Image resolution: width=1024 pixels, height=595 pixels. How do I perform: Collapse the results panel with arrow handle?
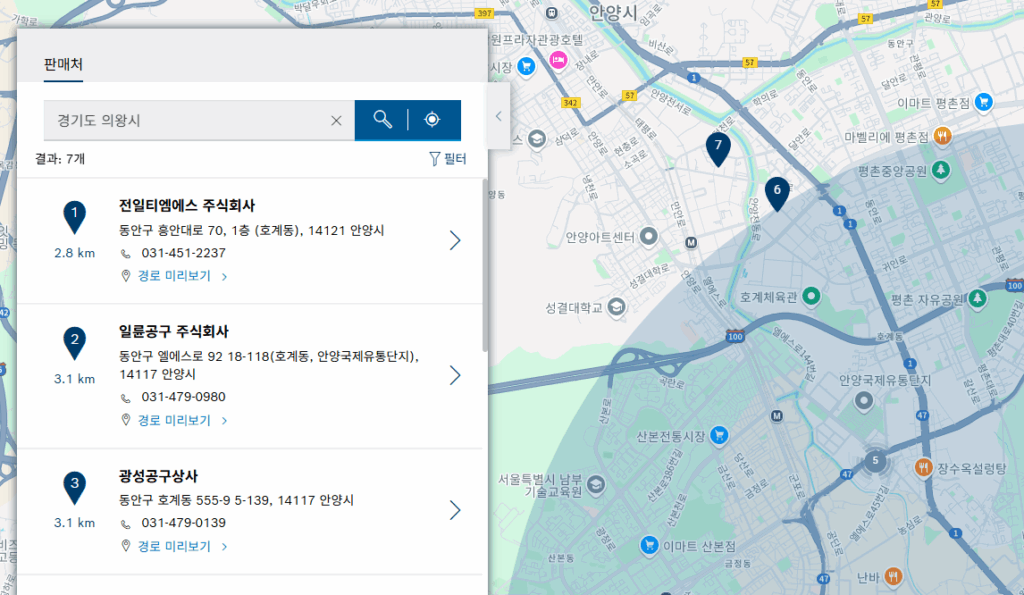tap(499, 116)
